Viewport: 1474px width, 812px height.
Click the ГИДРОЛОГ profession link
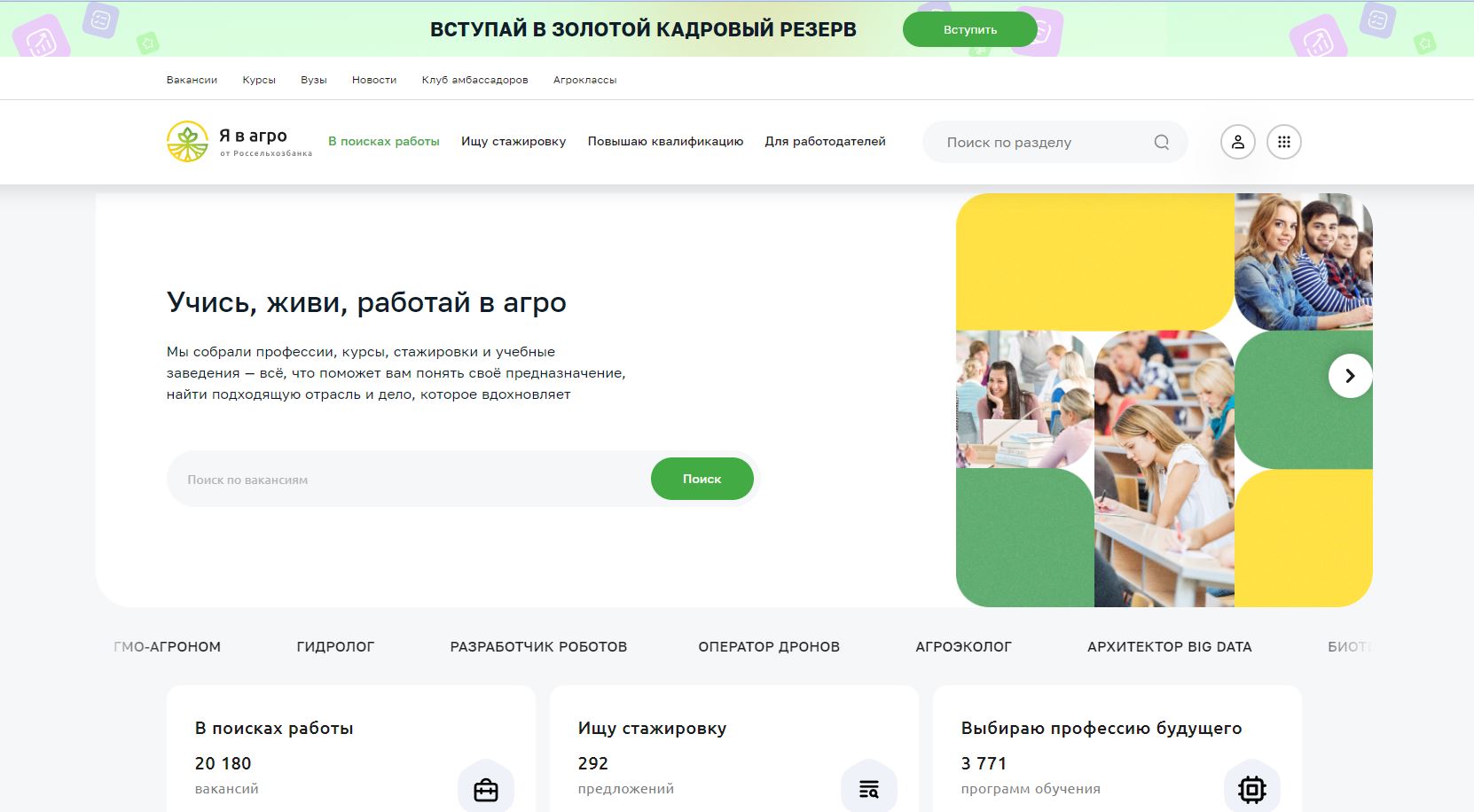[x=335, y=647]
